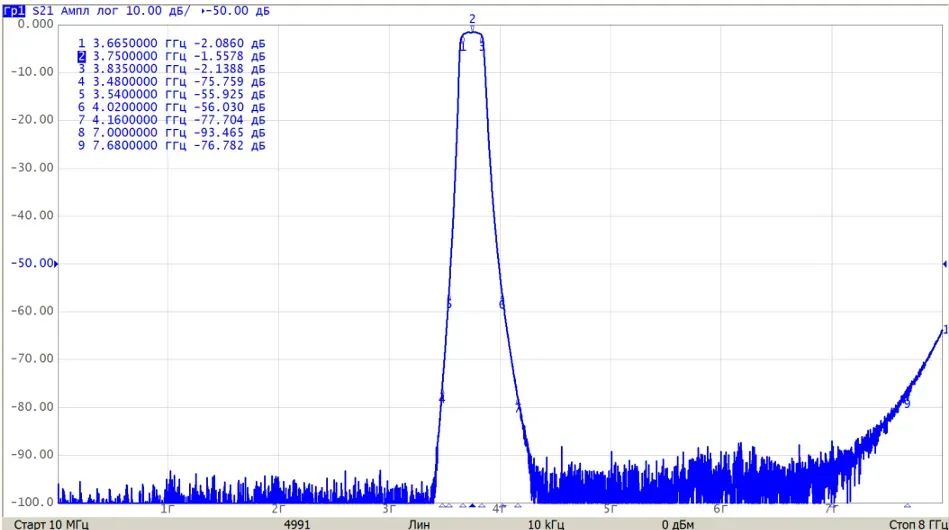The height and width of the screenshot is (530, 949).
Task: Select marker row 1 at 3.6650000 ГГц
Action: point(172,44)
